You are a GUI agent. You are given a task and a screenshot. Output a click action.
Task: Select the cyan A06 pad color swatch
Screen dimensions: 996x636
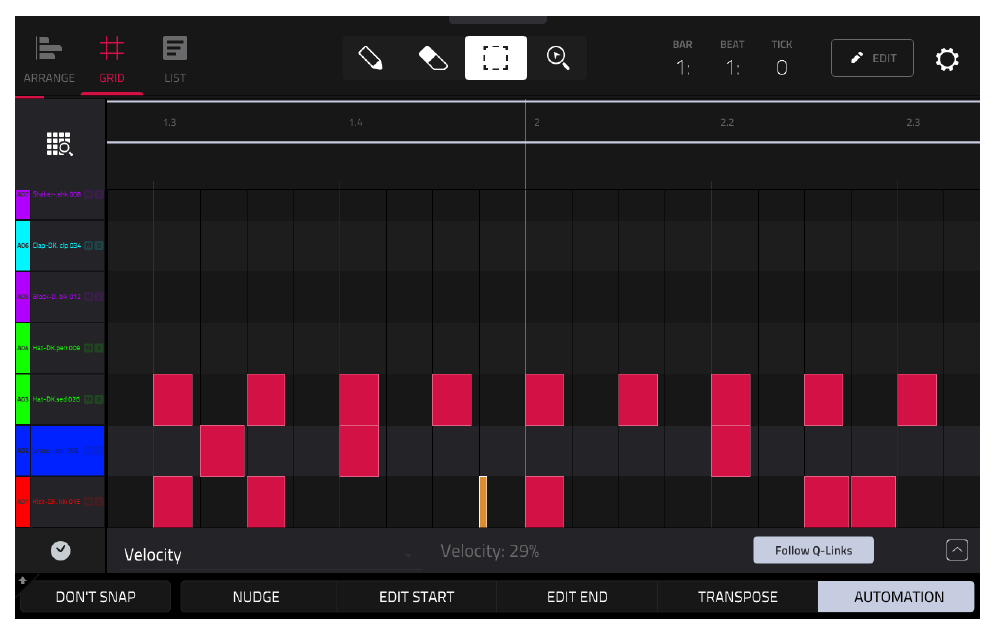coord(23,245)
